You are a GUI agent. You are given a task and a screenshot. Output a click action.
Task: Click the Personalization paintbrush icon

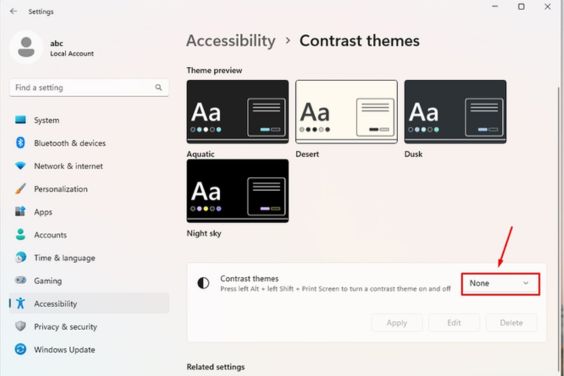[21, 189]
